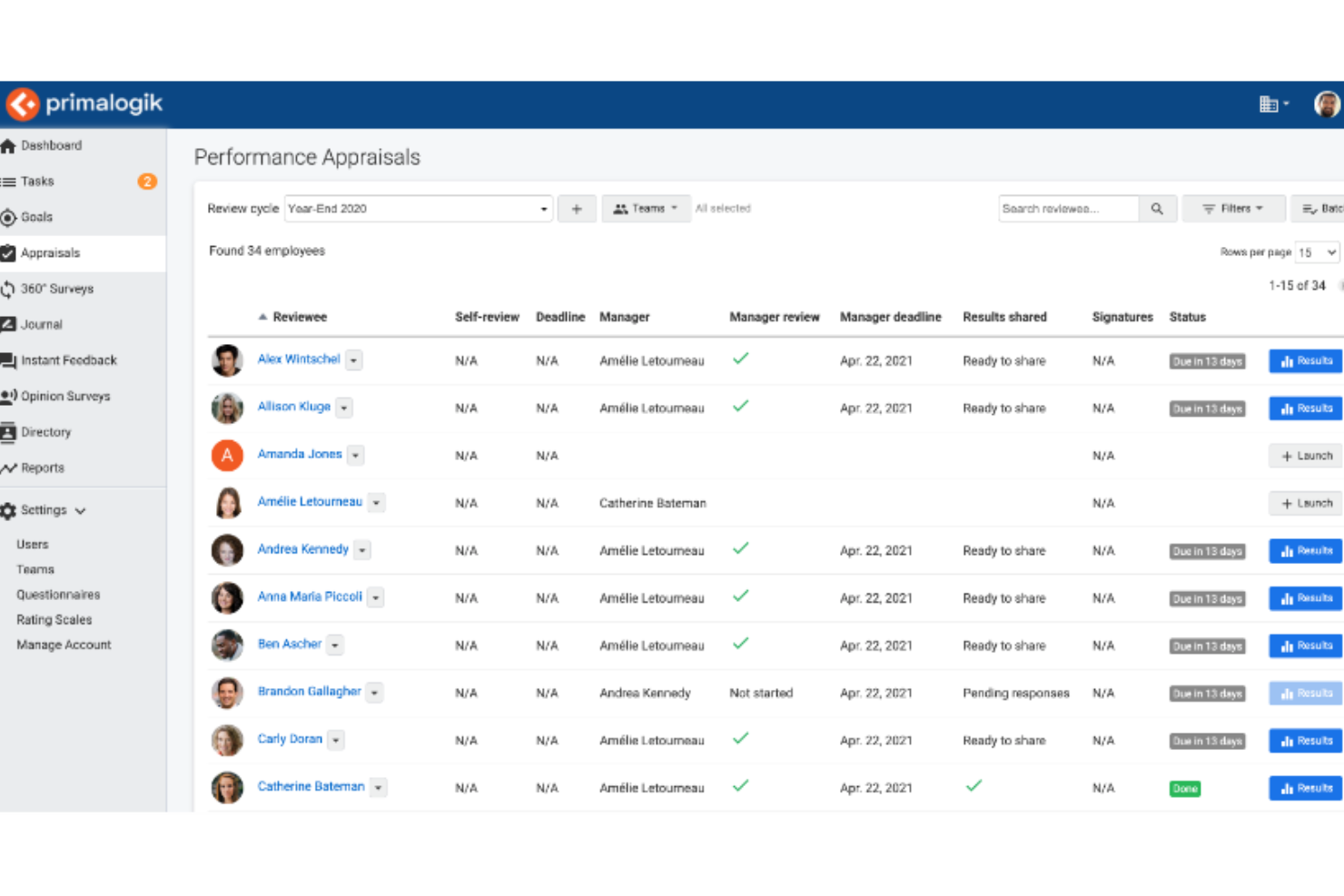Screen dimensions: 1344x896
Task: Open Ben Ascher's profile link
Action: coord(290,644)
